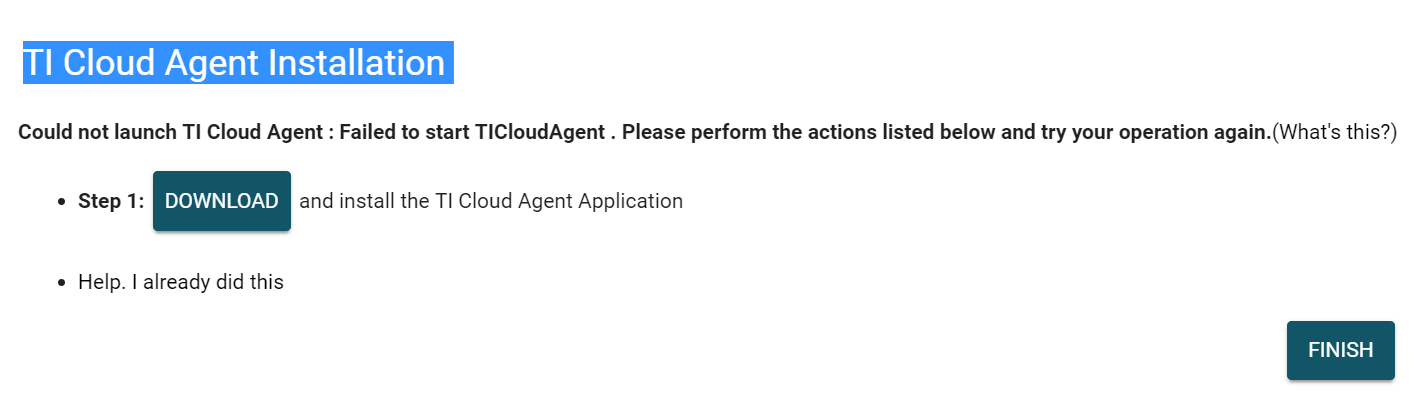This screenshot has width=1424, height=414.
Task: Click "and install the TI Cloud Agent Application" text
Action: pos(491,201)
